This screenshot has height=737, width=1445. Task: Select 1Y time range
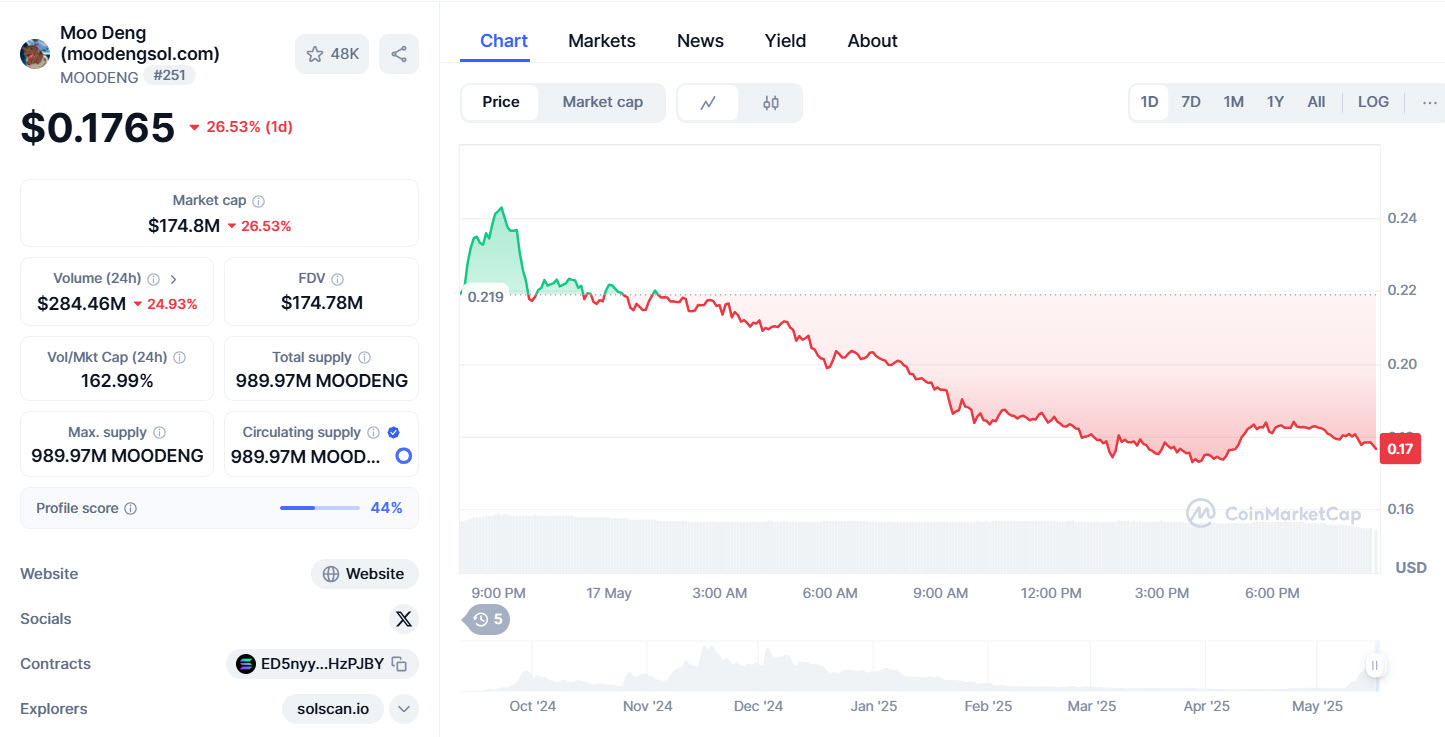1275,102
